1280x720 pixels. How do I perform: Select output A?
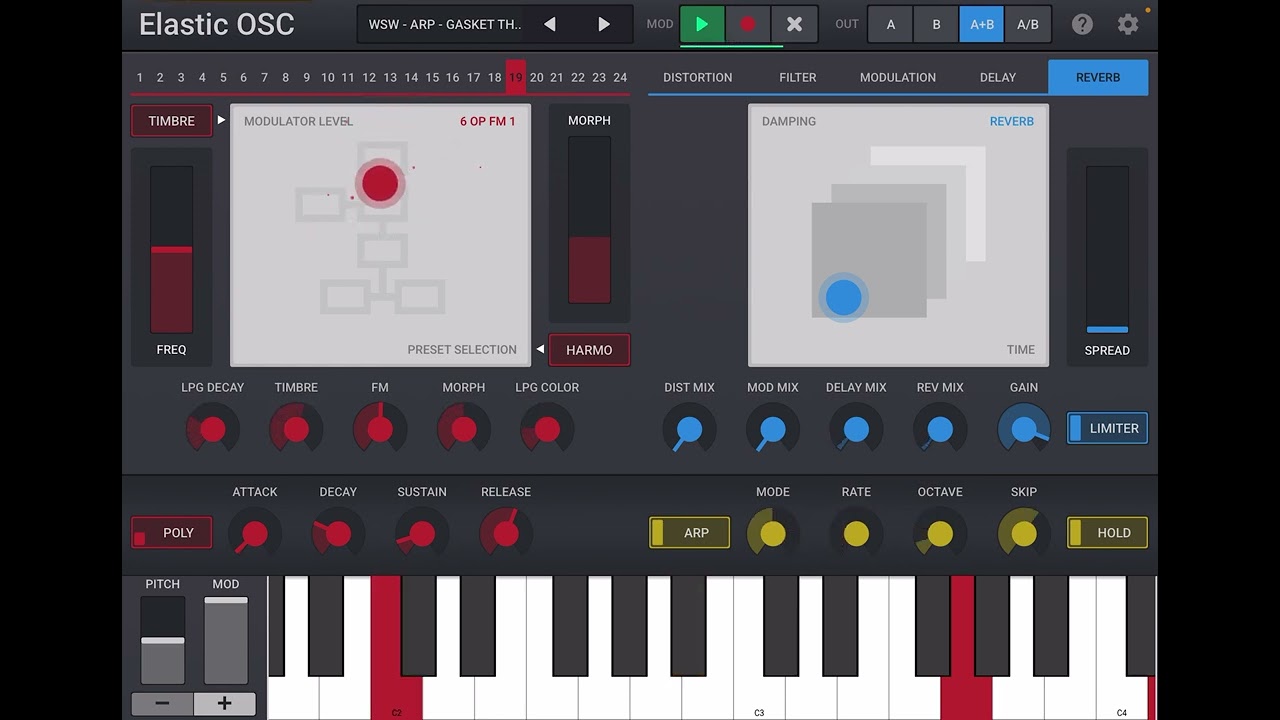tap(890, 24)
